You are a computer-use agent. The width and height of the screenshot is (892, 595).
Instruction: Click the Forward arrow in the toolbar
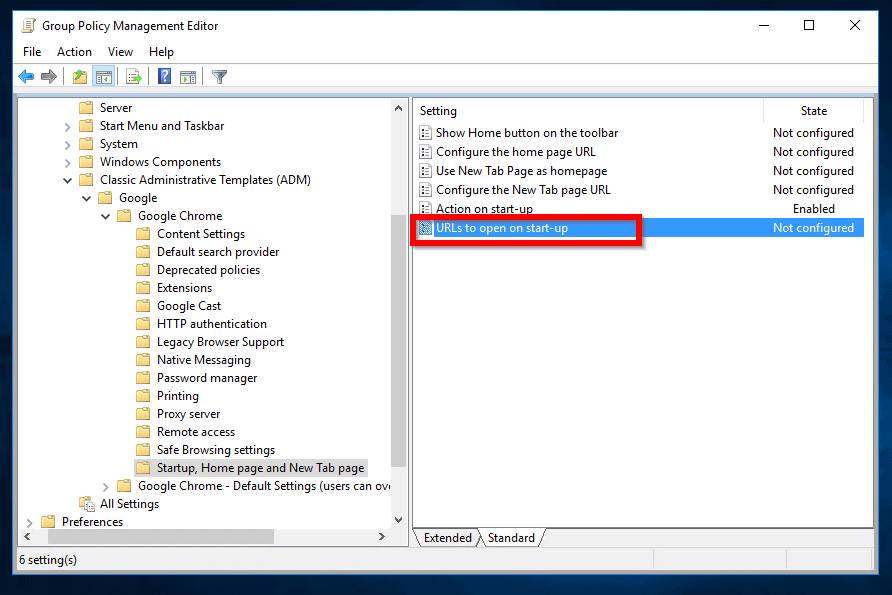pyautogui.click(x=48, y=77)
